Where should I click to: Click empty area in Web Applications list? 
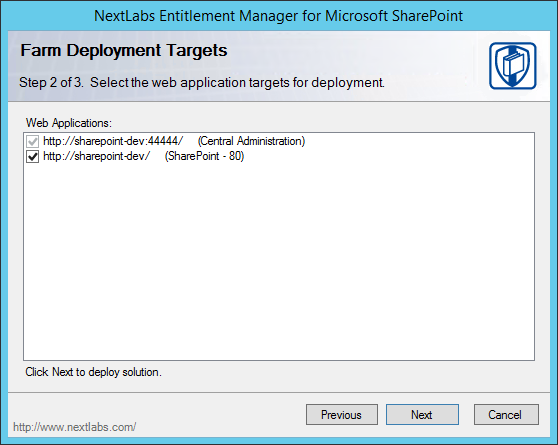(279, 260)
